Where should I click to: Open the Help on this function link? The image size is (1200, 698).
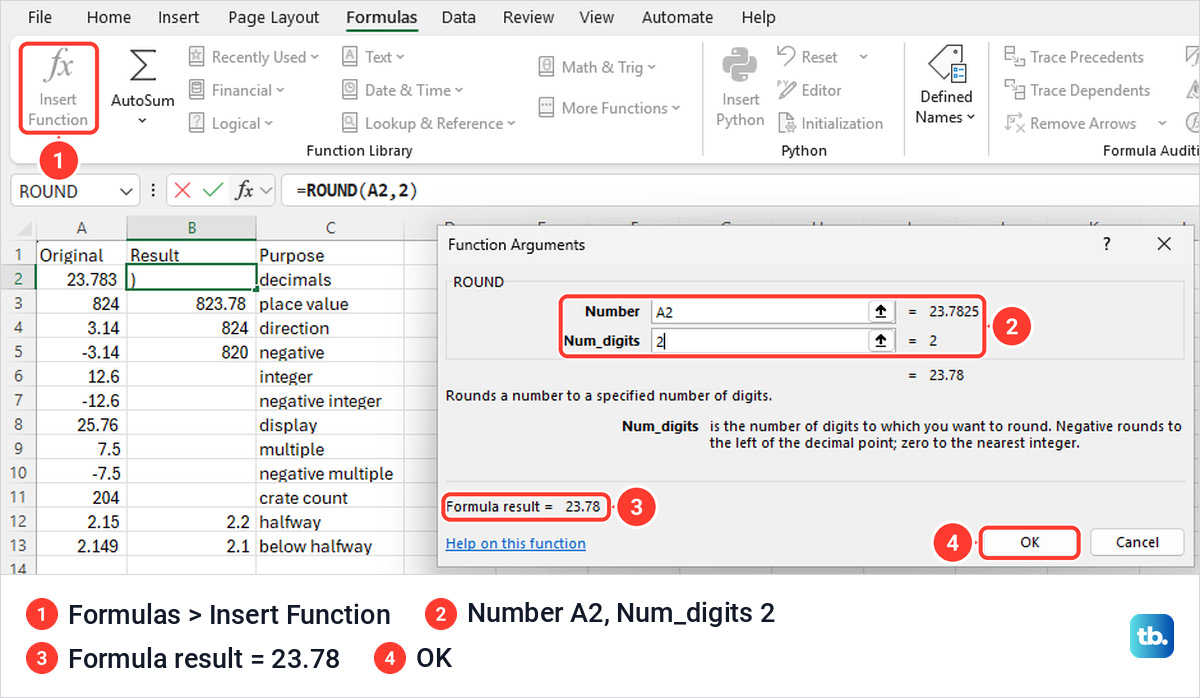516,543
